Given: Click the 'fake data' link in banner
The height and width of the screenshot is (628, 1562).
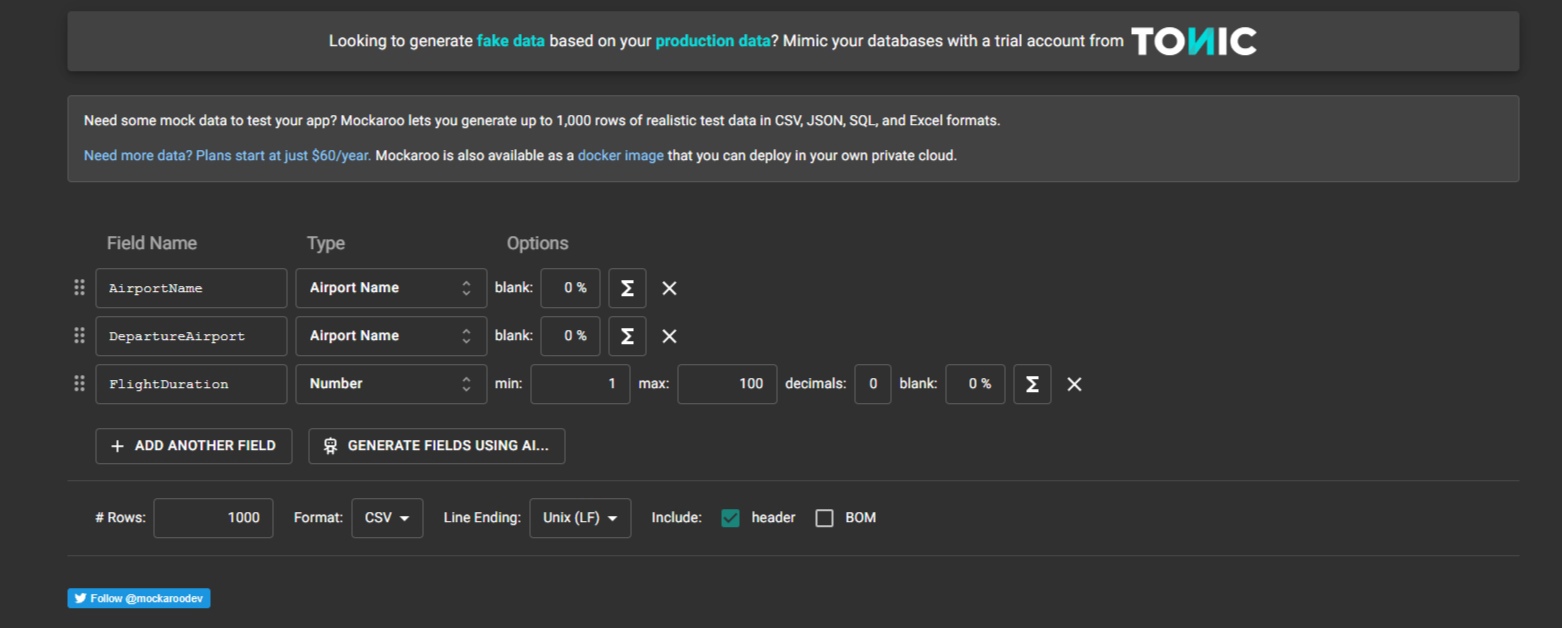Looking at the screenshot, I should 511,41.
